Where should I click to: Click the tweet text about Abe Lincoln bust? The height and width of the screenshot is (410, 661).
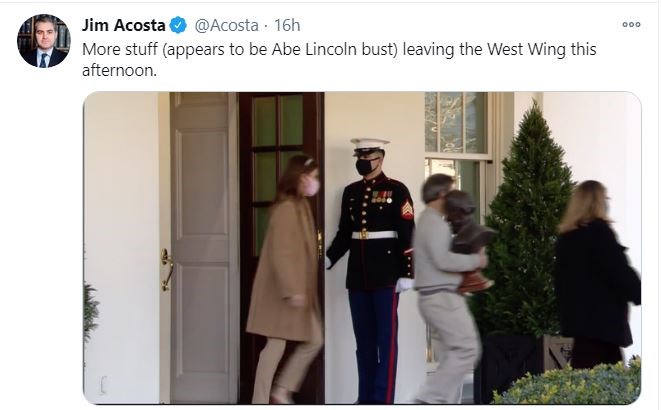pos(339,59)
